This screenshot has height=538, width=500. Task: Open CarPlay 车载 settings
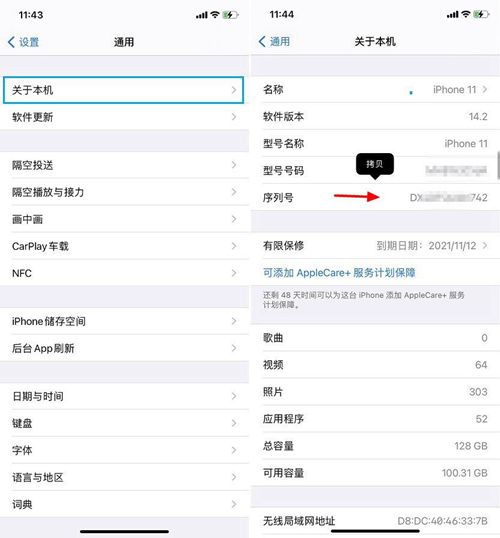click(x=124, y=246)
